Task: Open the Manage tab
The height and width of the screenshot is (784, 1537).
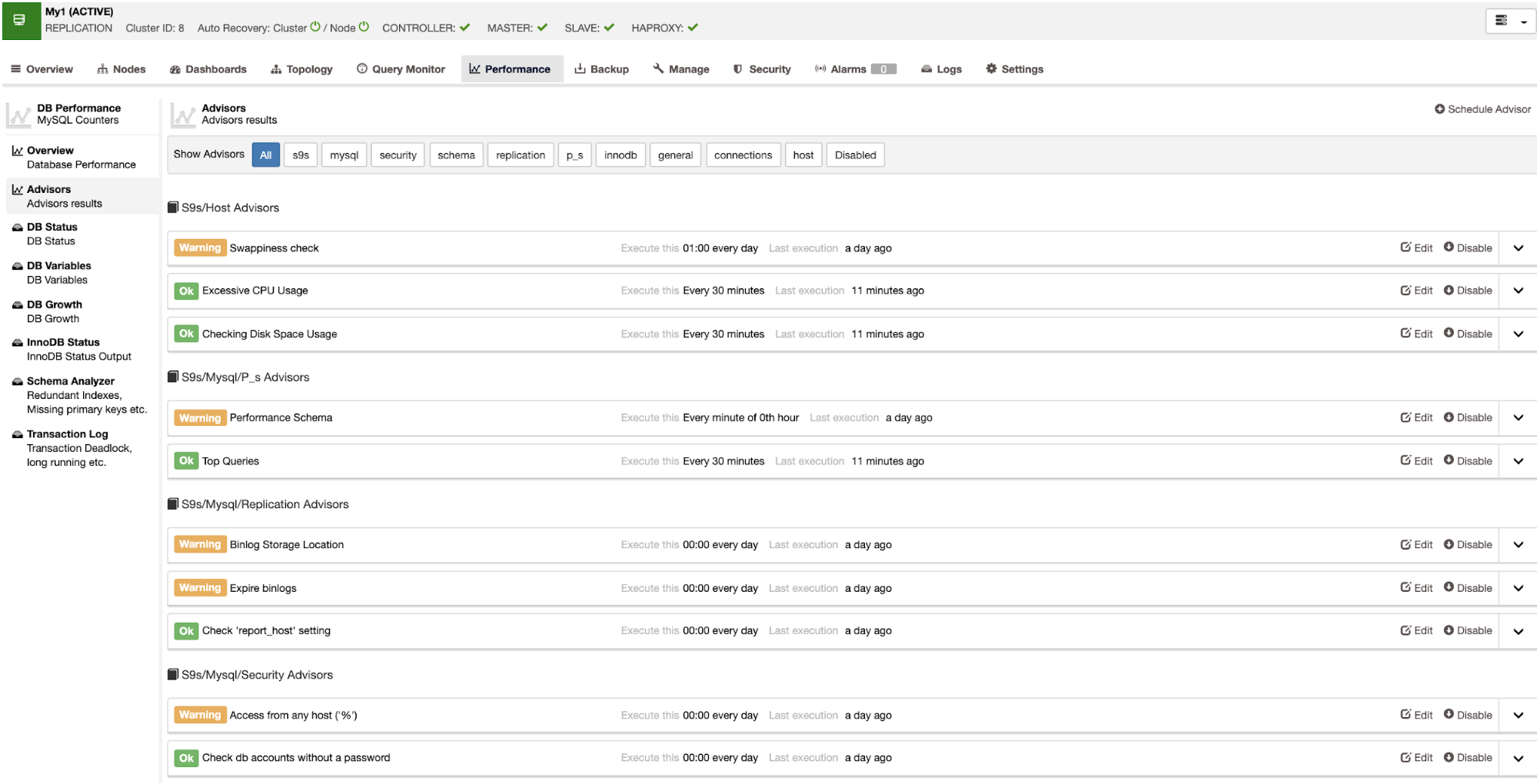Action: [x=681, y=69]
